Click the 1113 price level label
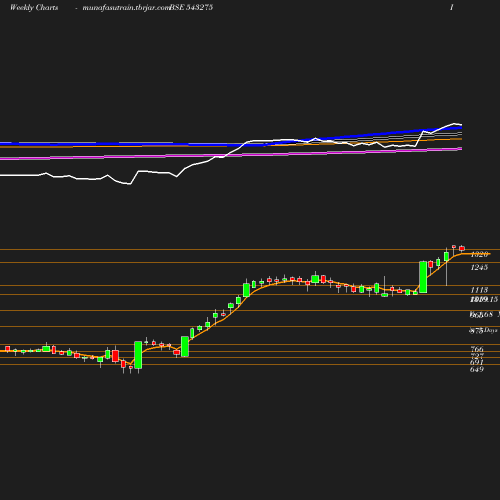The height and width of the screenshot is (500, 500). (479, 290)
